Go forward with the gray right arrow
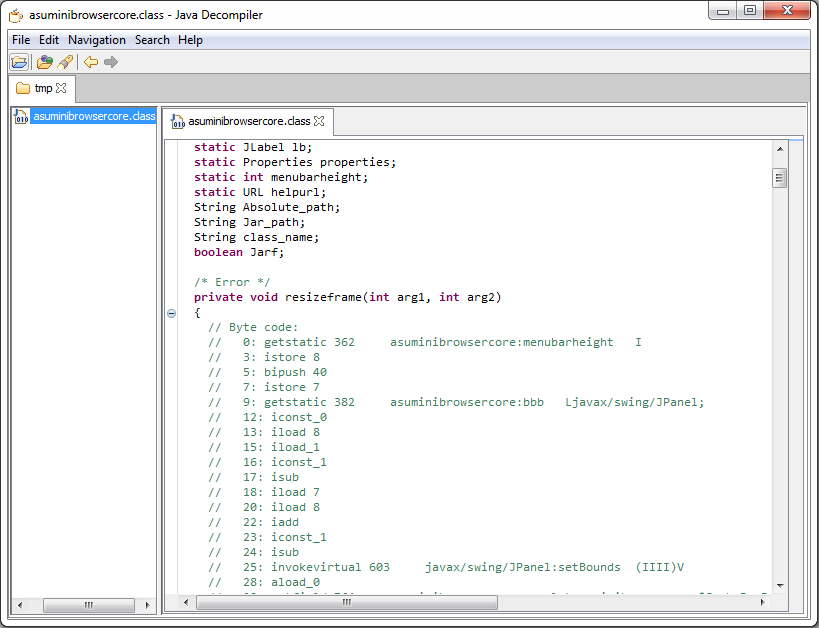This screenshot has width=819, height=628. [x=111, y=62]
